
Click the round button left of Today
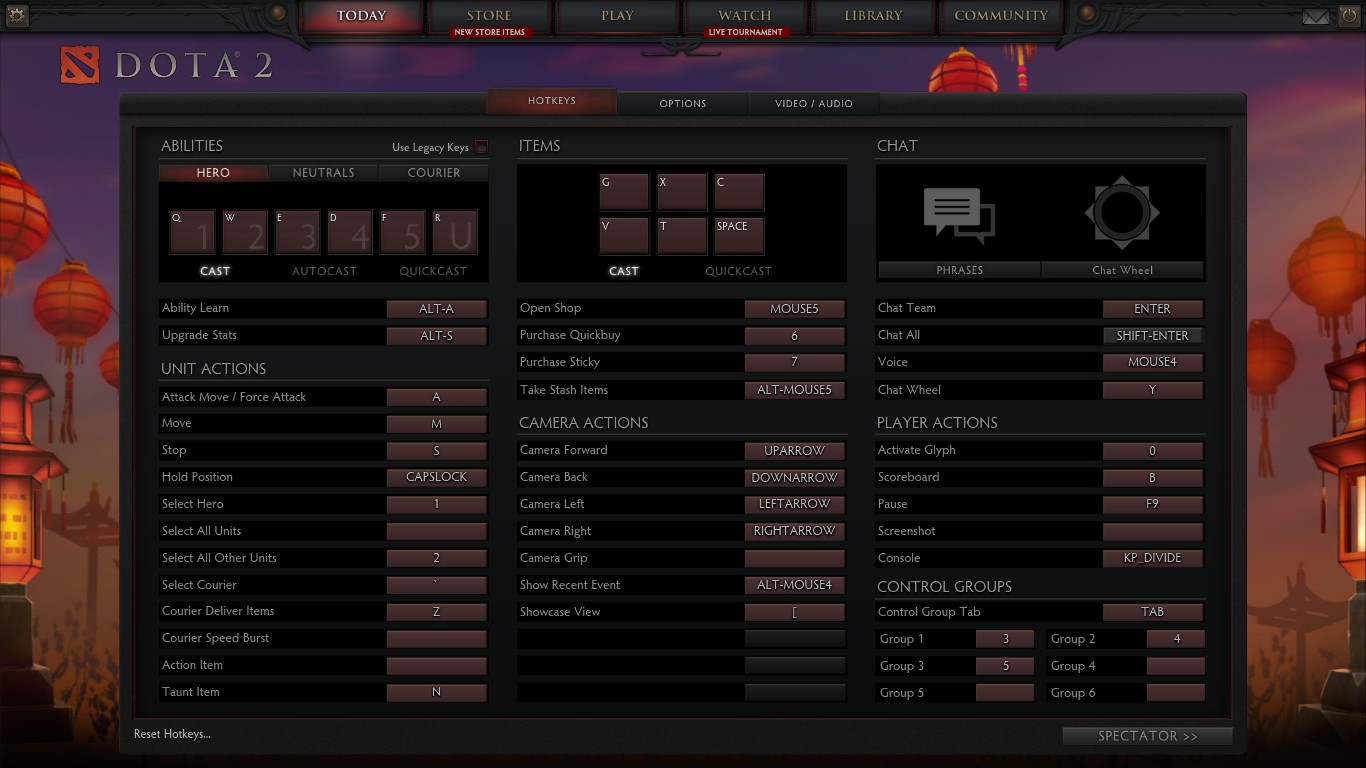tap(278, 14)
